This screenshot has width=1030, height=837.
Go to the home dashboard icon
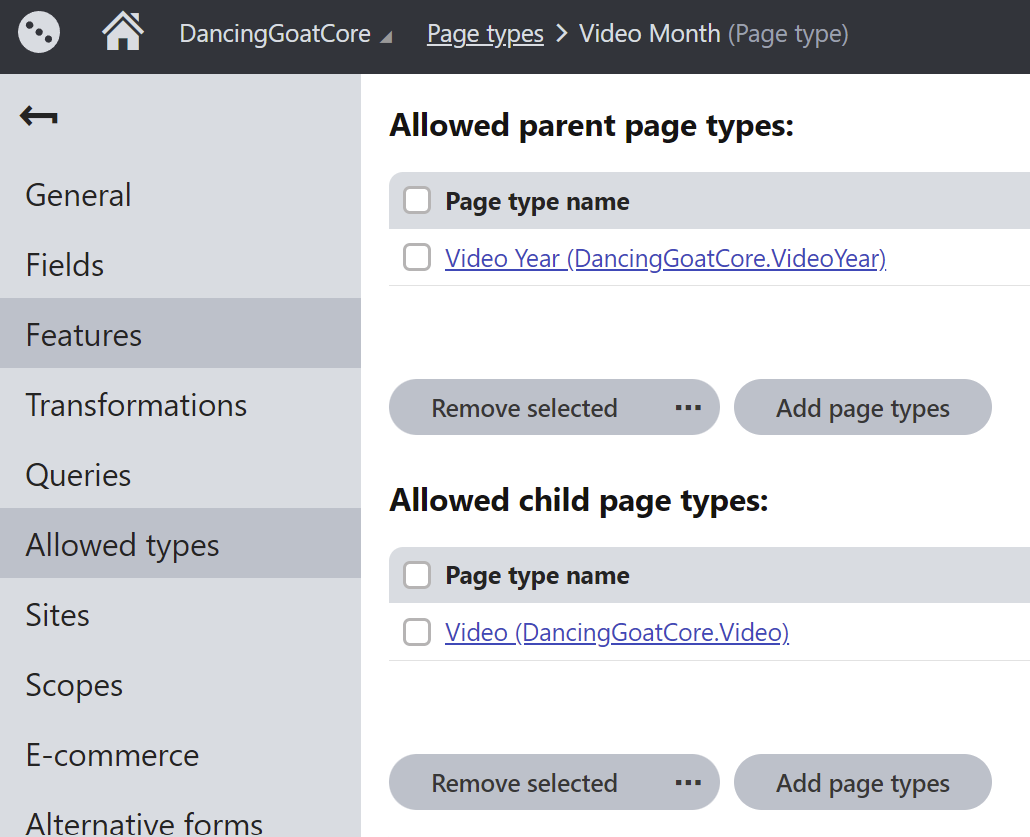[x=123, y=32]
